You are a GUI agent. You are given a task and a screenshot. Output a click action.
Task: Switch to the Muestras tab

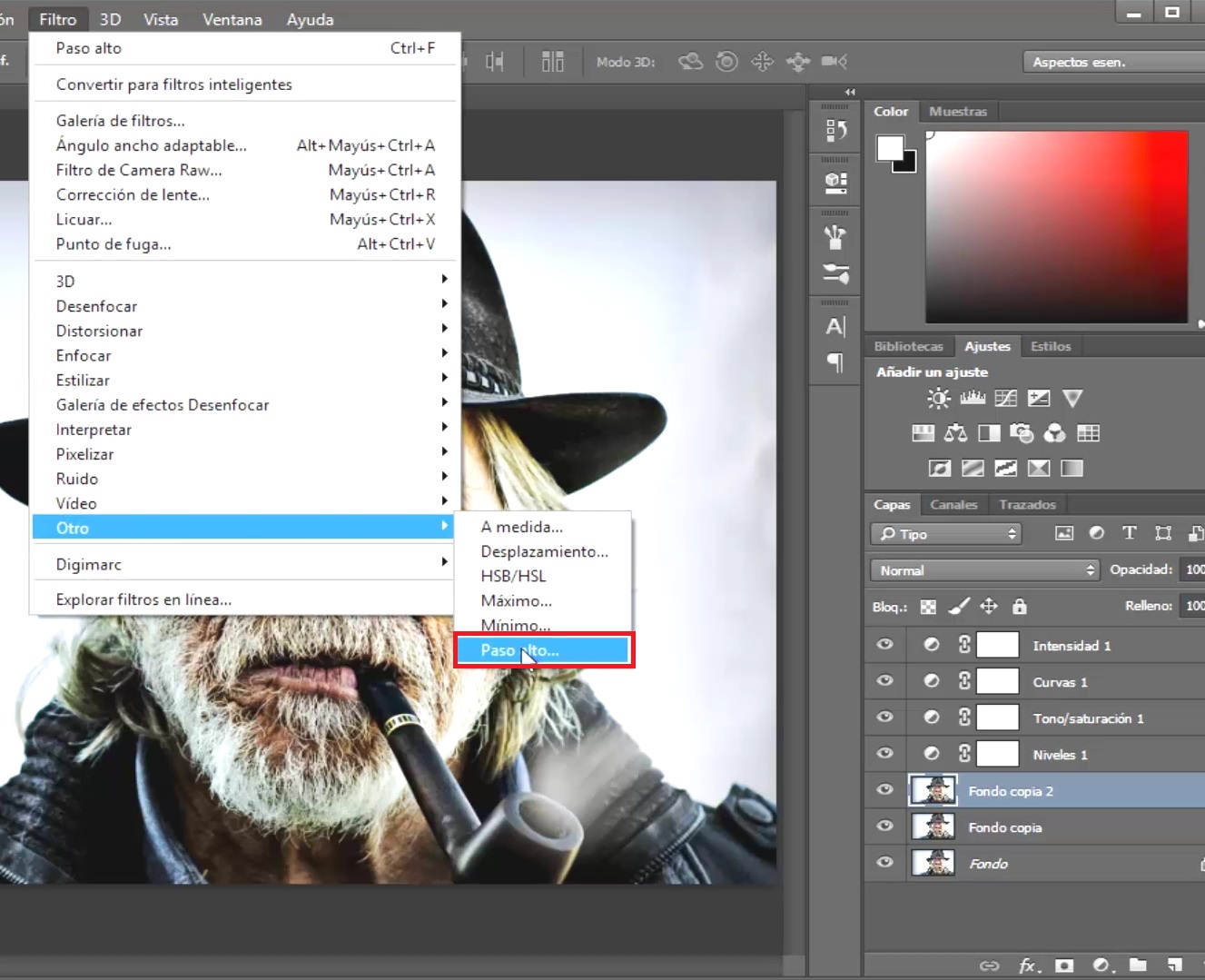point(958,111)
